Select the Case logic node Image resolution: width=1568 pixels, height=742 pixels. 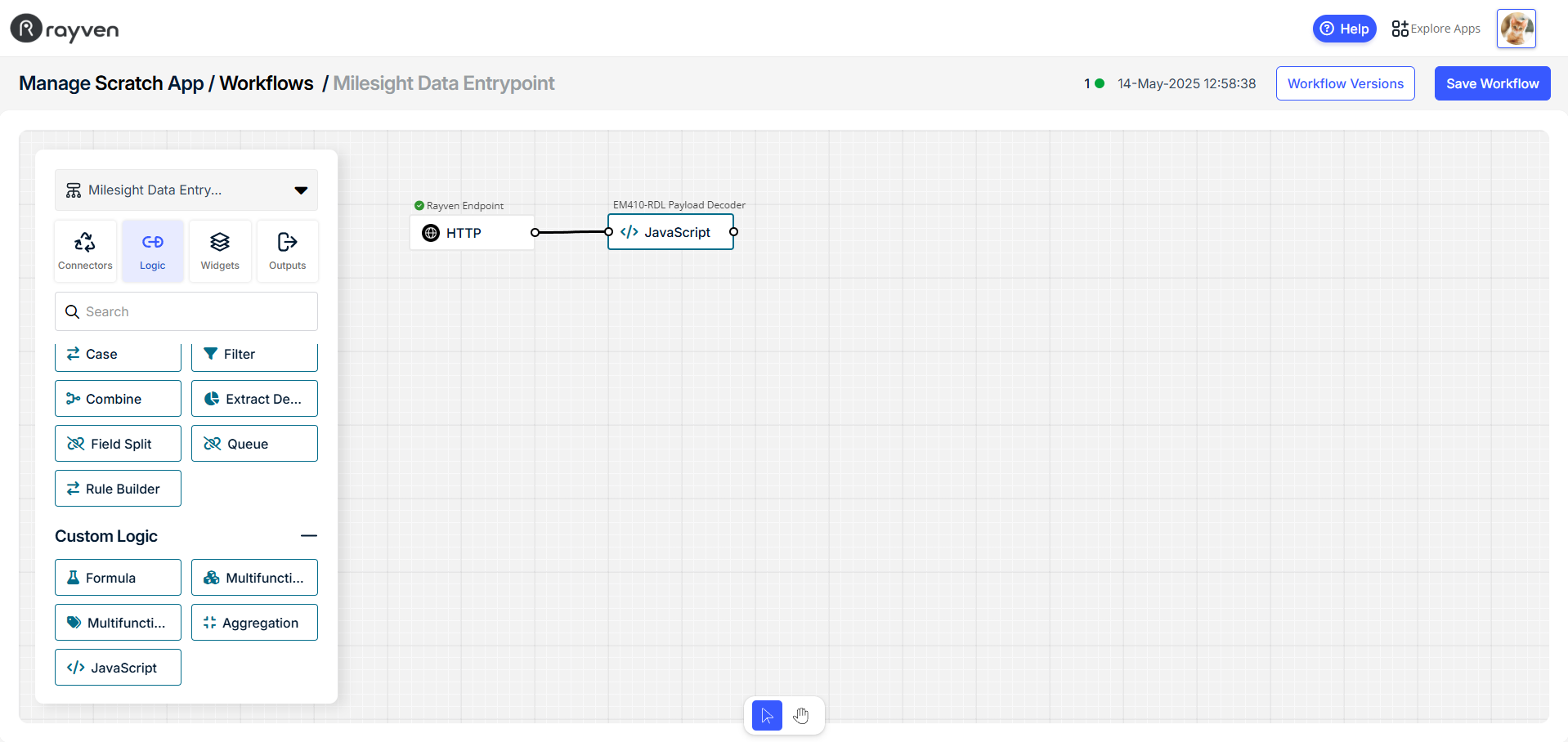tap(118, 355)
